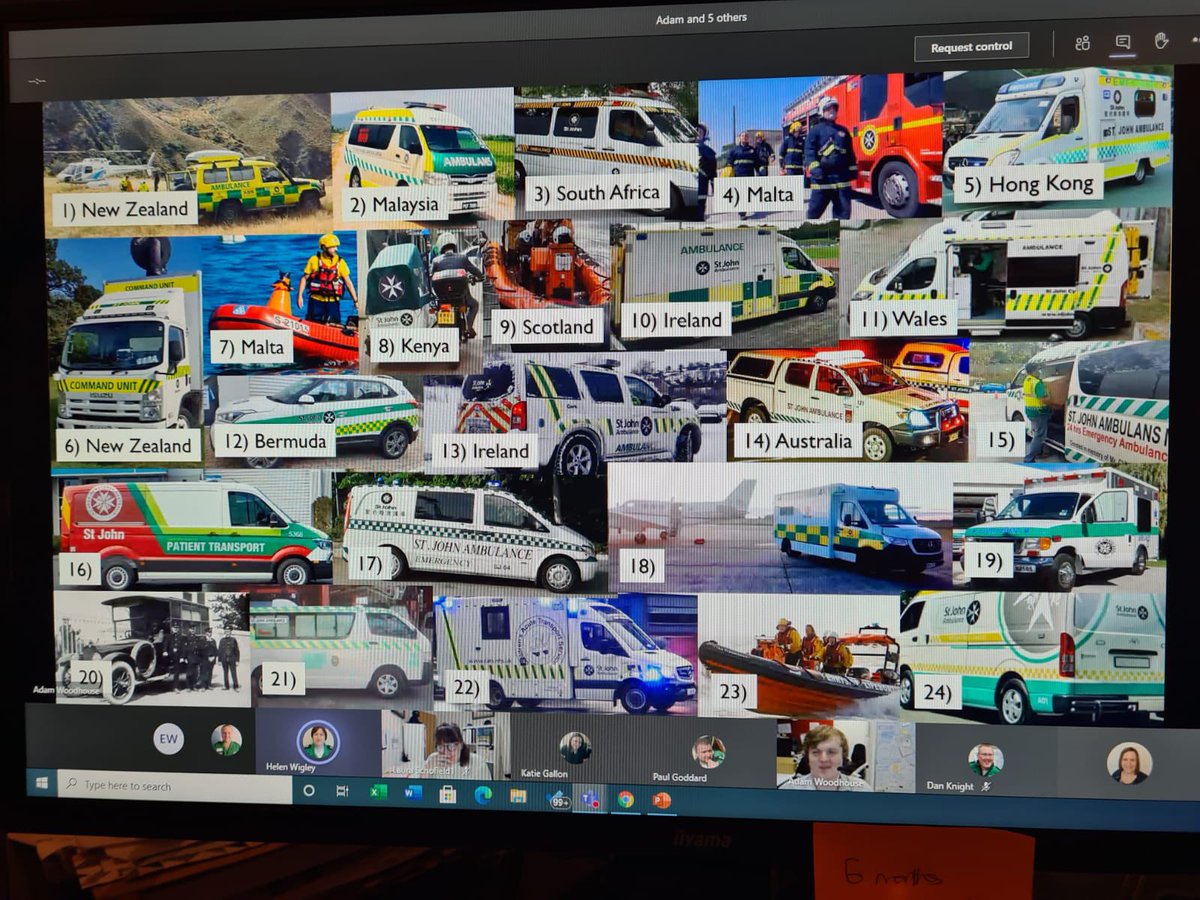
Task: Click the '20)' label on vintage photo
Action: (x=89, y=677)
